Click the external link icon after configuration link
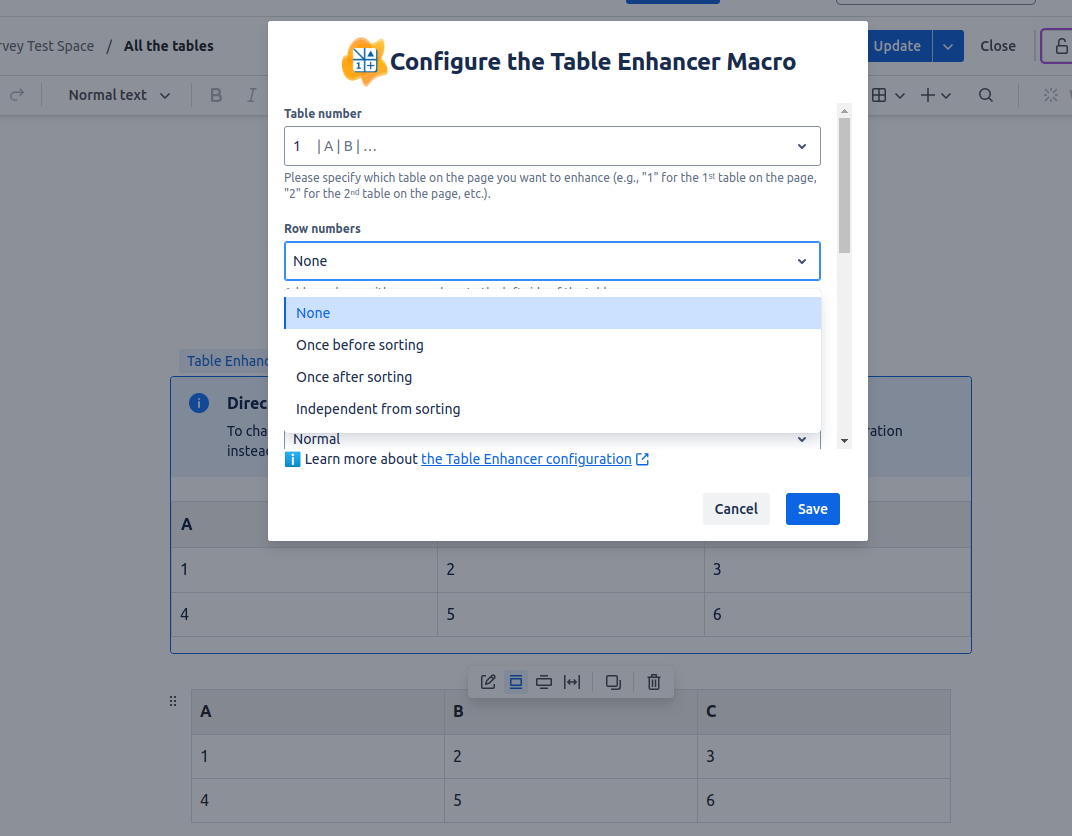The width and height of the screenshot is (1072, 836). pyautogui.click(x=643, y=459)
